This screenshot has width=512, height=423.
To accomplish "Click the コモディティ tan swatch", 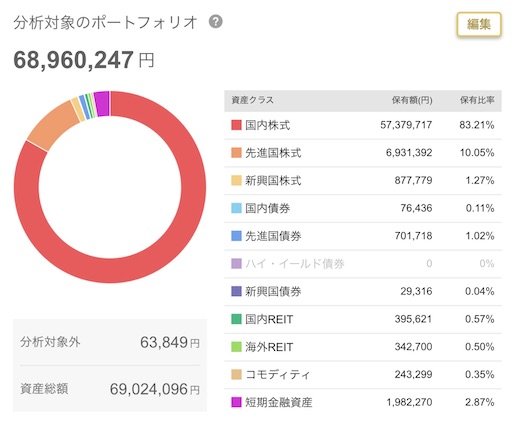I will (x=236, y=374).
